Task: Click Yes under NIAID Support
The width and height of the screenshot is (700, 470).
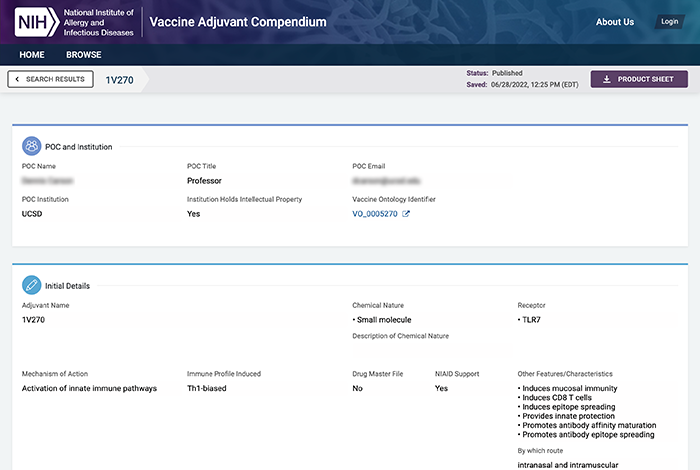Action: pyautogui.click(x=441, y=388)
